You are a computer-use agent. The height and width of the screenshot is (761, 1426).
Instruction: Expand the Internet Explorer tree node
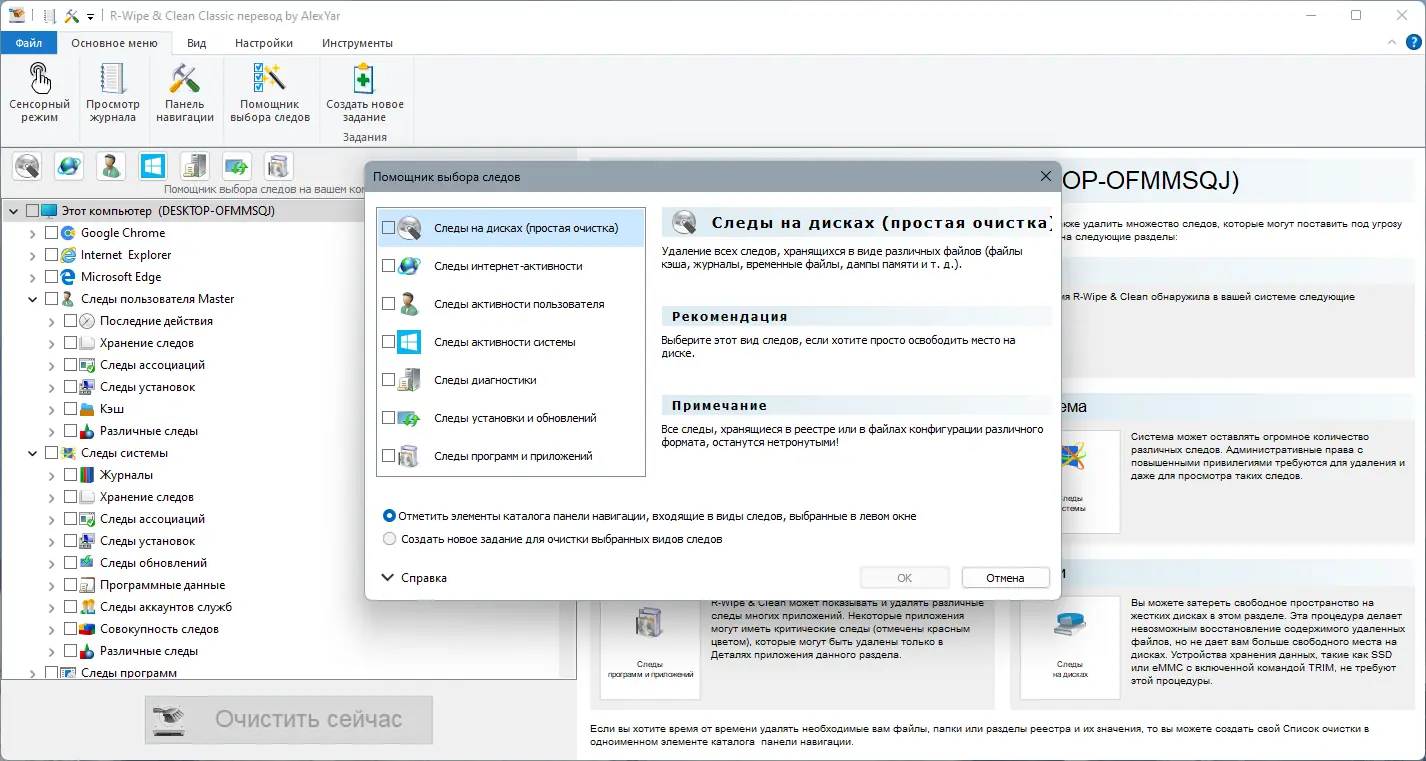tap(33, 255)
